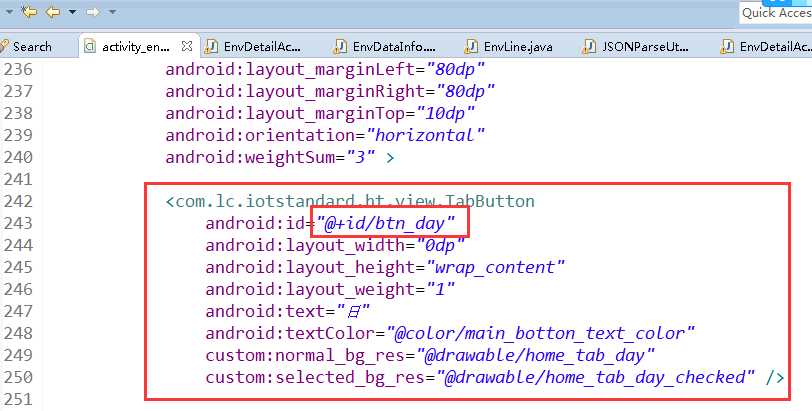Navigate forward with right arrow
The width and height of the screenshot is (812, 411).
coord(93,11)
